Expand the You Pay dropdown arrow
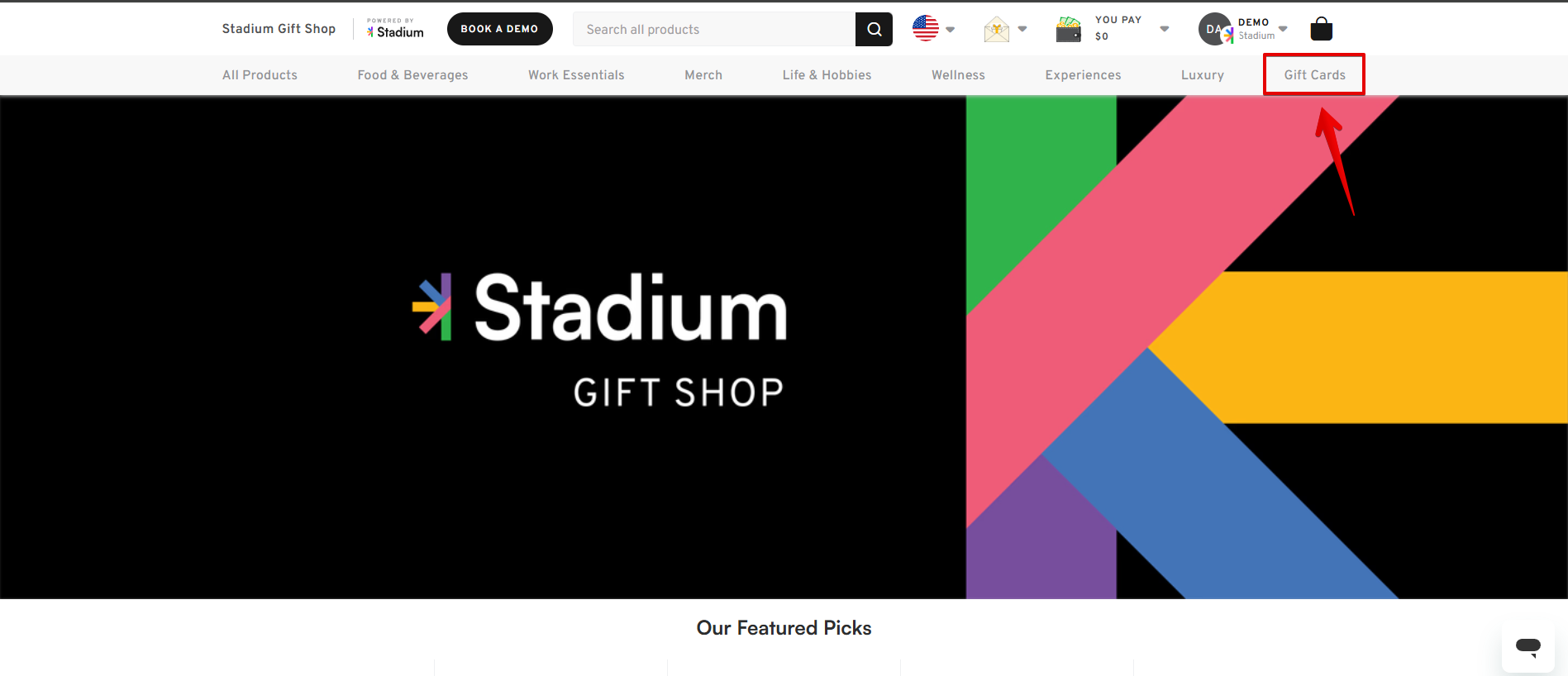This screenshot has height=676, width=1568. pyautogui.click(x=1164, y=29)
